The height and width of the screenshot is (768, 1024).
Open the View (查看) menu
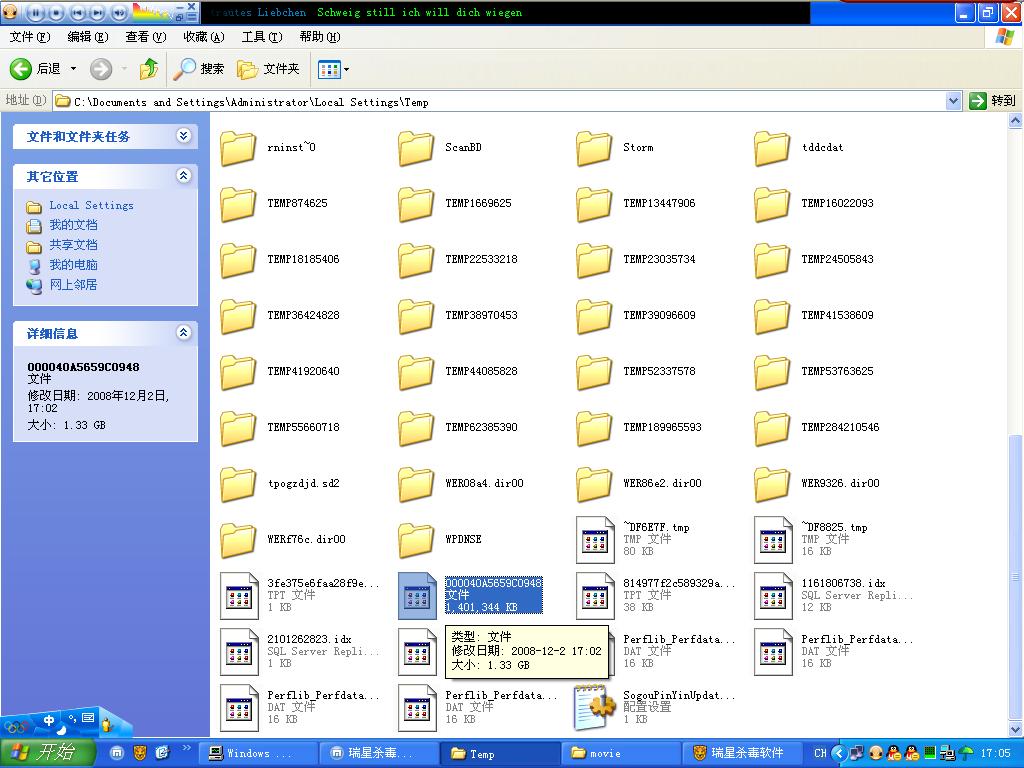[145, 37]
